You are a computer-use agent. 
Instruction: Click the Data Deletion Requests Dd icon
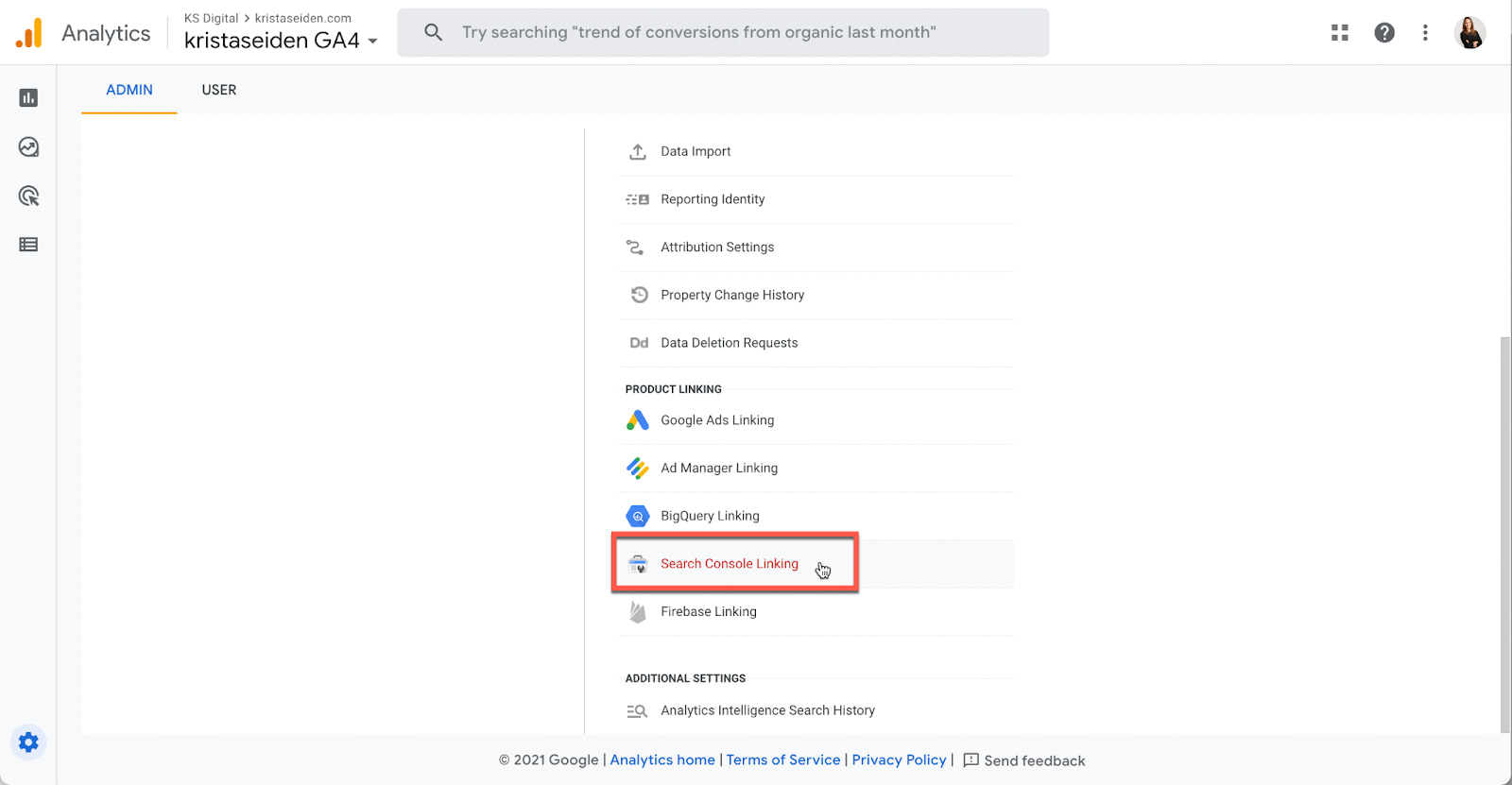[639, 343]
